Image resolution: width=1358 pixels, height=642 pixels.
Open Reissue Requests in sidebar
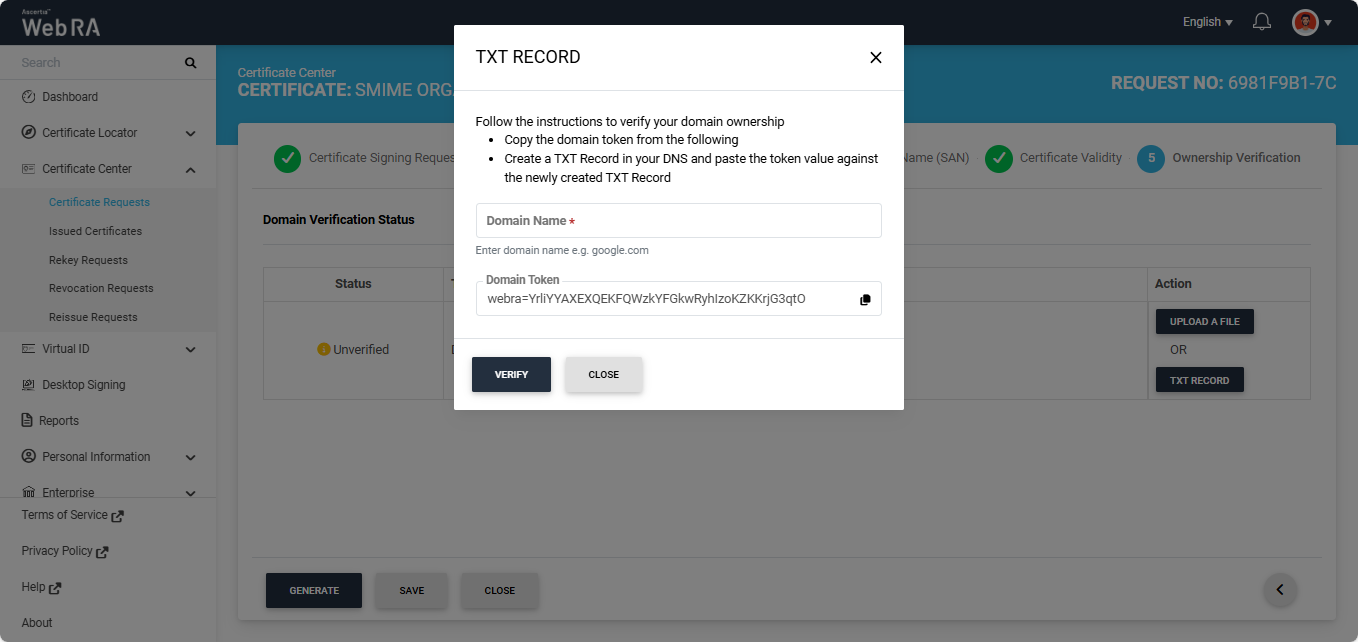(93, 317)
